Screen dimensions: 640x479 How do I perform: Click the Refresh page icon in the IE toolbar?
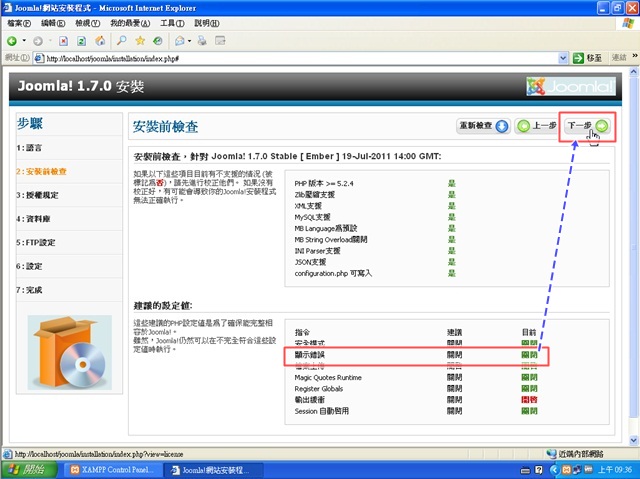point(82,41)
